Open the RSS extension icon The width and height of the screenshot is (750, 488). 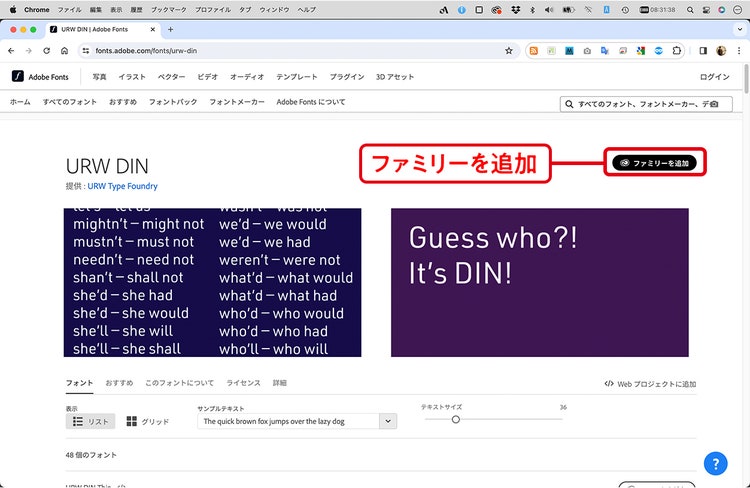pos(534,51)
